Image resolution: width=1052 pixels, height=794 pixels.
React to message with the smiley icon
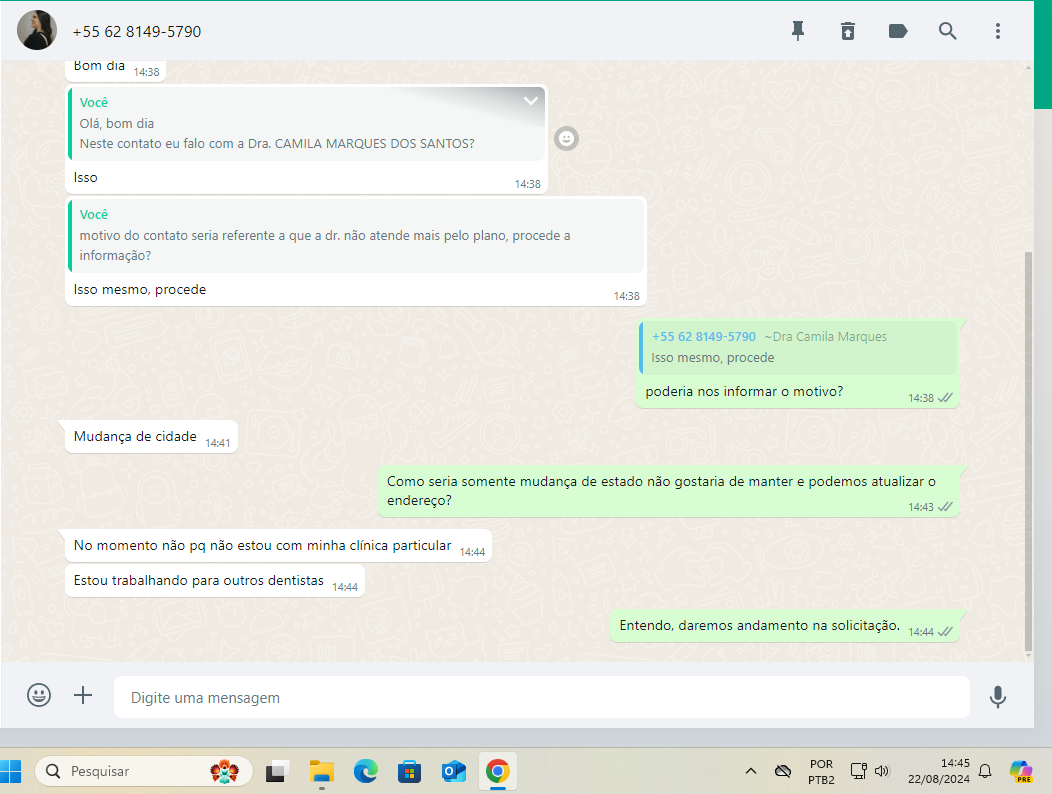[x=567, y=139]
